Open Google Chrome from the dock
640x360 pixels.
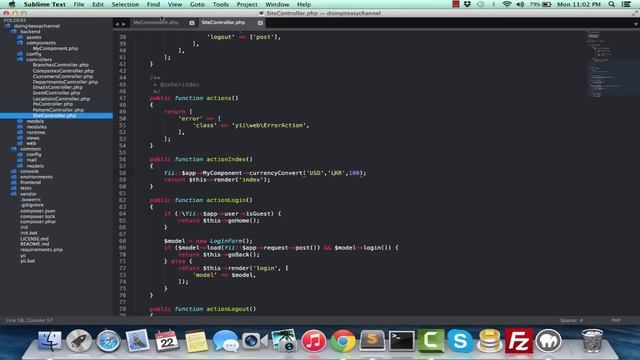tap(343, 341)
